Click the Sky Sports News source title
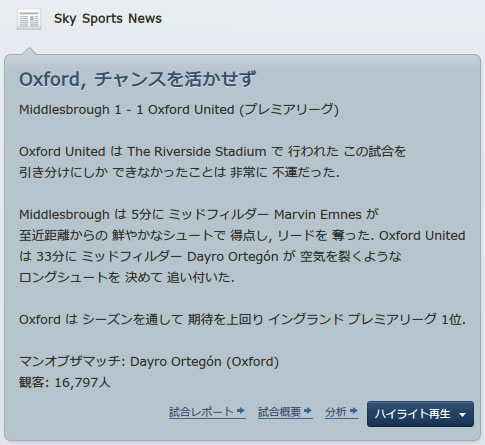485x445 pixels. coord(108,19)
